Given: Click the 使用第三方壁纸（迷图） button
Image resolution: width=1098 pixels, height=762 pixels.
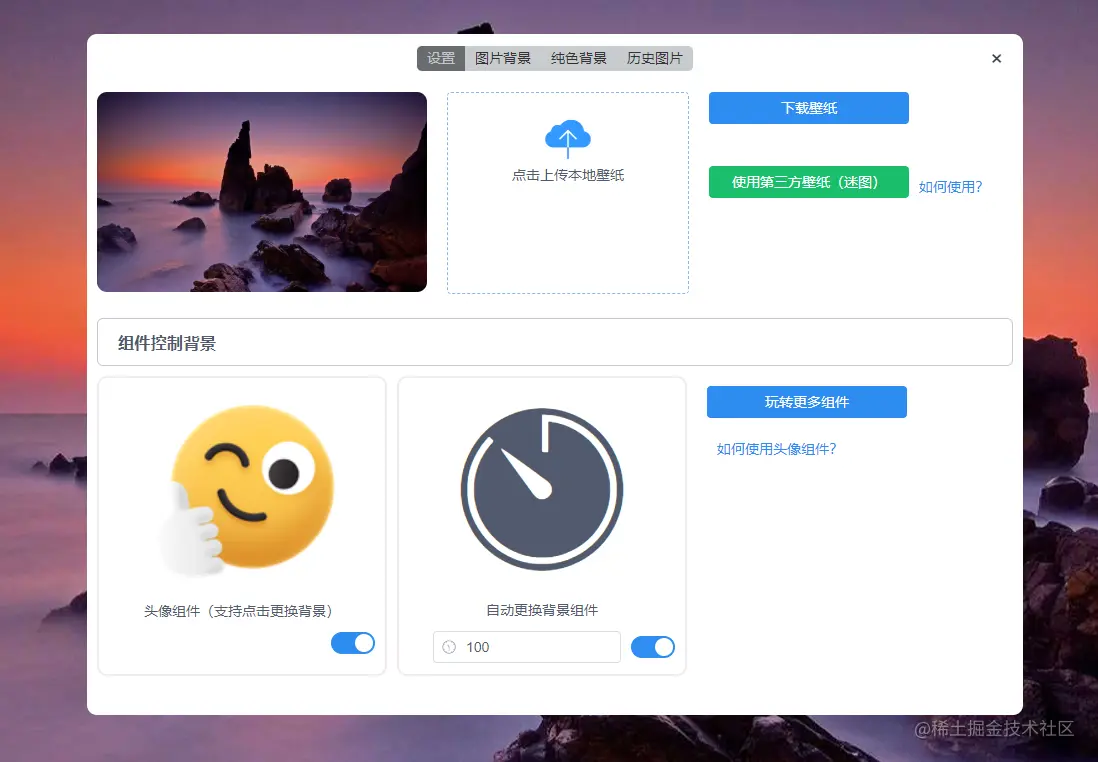Looking at the screenshot, I should click(808, 182).
